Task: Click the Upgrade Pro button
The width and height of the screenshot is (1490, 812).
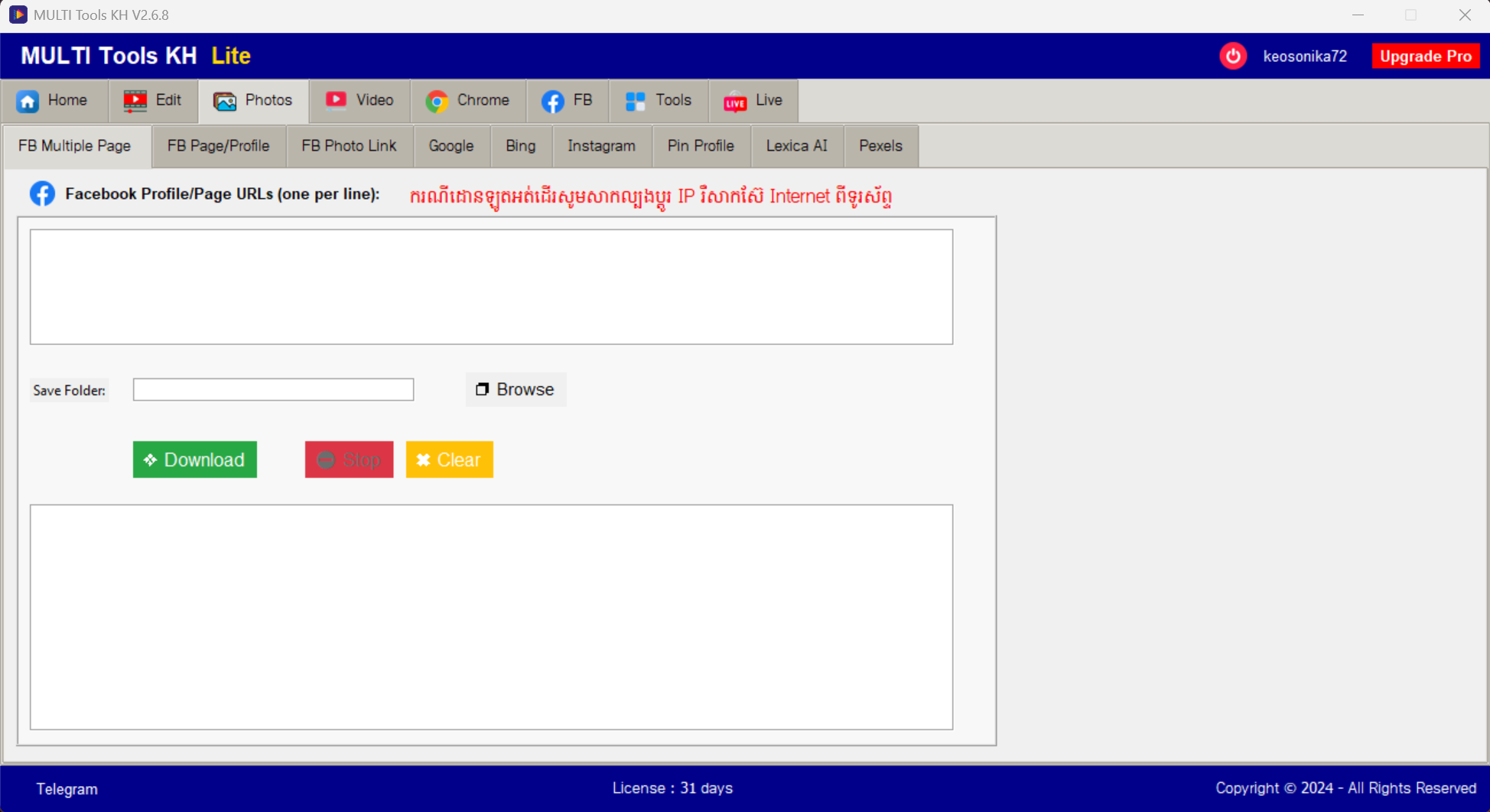Action: click(1425, 55)
